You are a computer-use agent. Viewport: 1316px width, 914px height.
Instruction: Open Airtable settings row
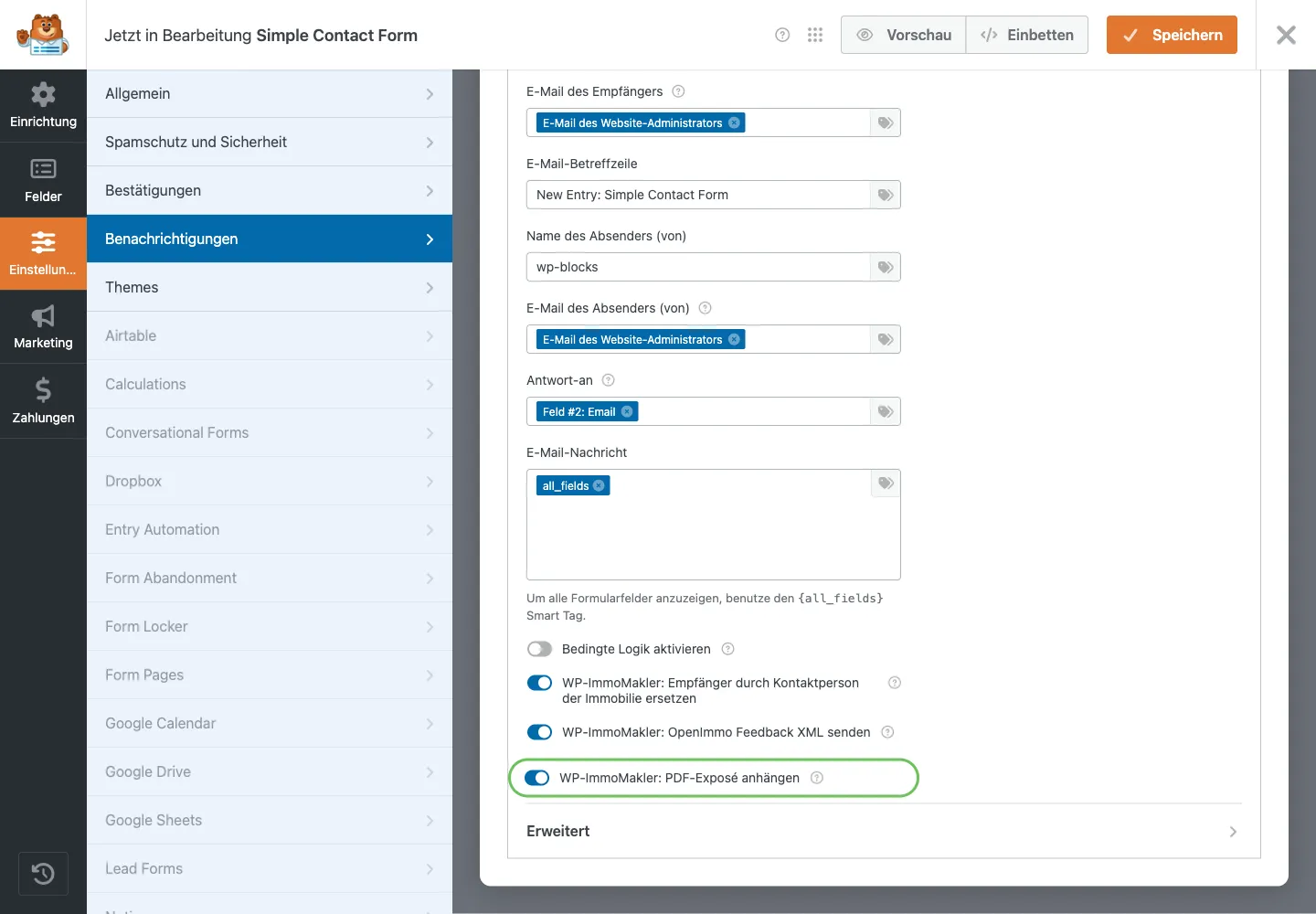click(270, 335)
